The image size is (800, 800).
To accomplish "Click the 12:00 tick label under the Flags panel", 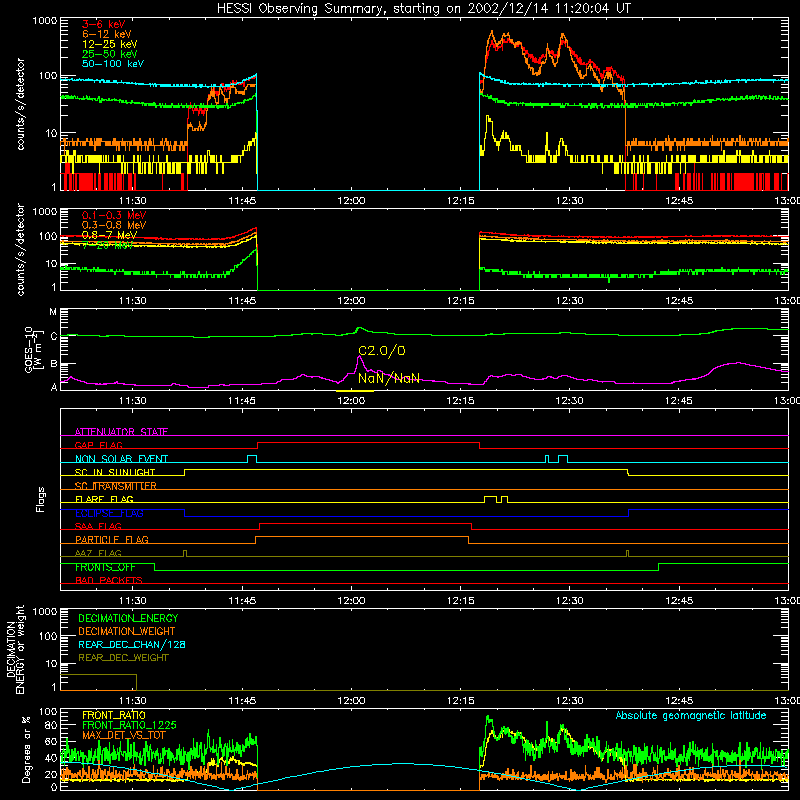I will (351, 601).
